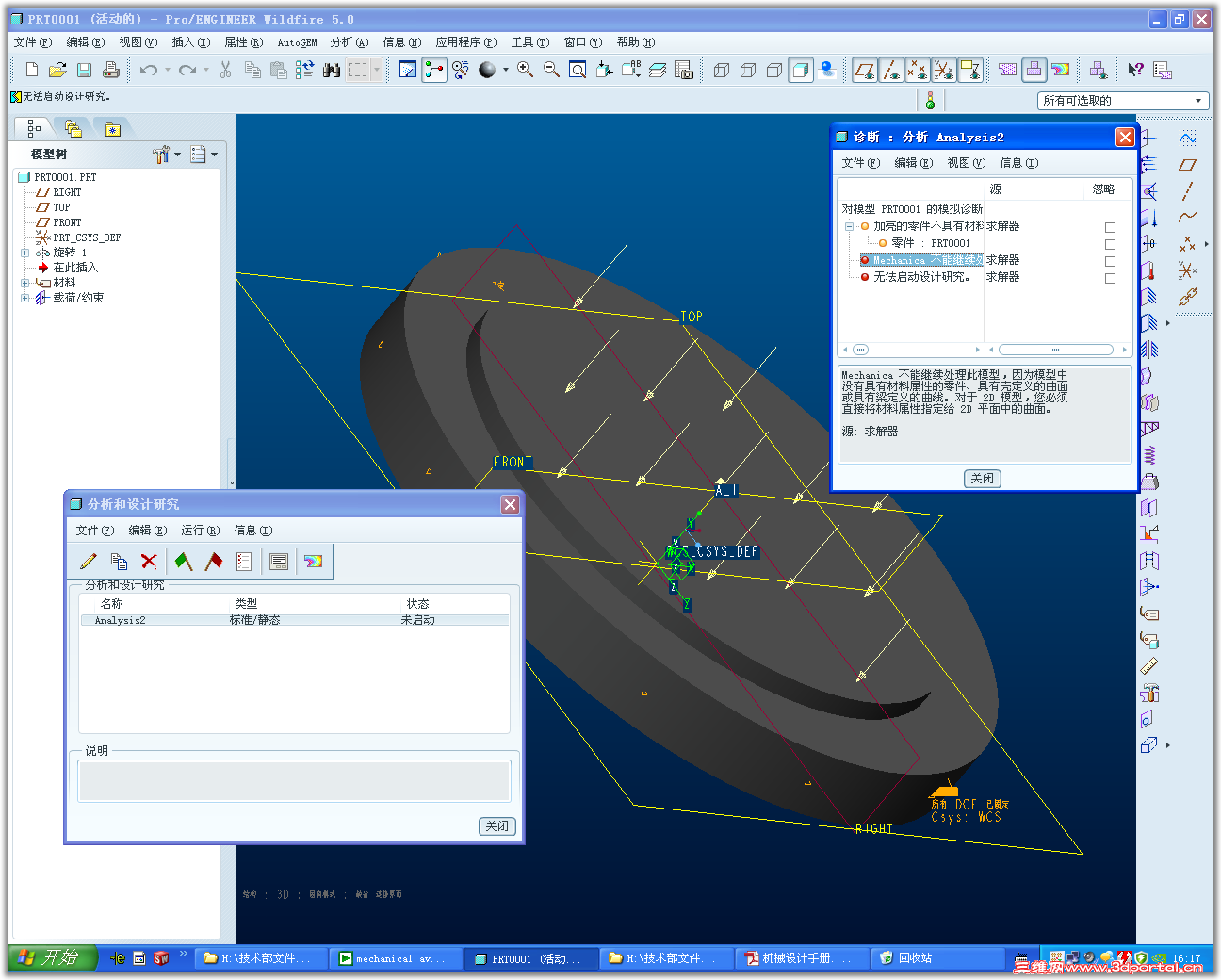Click the context-sensitive help pointer icon
Image resolution: width=1221 pixels, height=980 pixels.
pyautogui.click(x=1135, y=70)
